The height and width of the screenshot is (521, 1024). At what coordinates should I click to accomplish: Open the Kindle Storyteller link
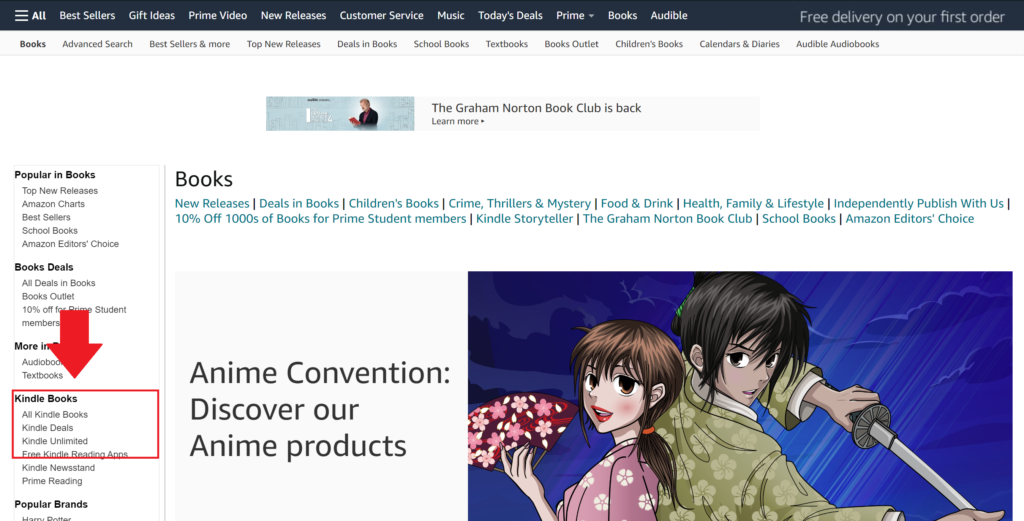[x=524, y=219]
